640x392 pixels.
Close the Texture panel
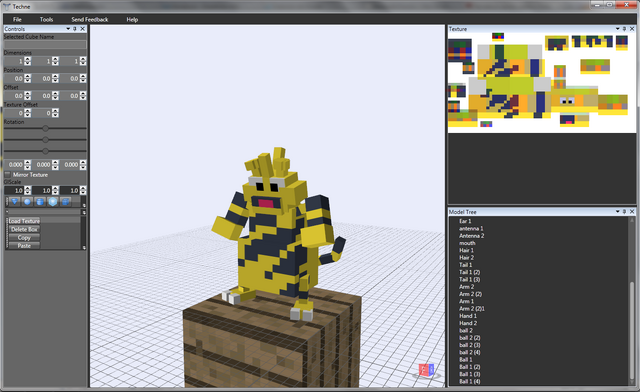pyautogui.click(x=632, y=29)
